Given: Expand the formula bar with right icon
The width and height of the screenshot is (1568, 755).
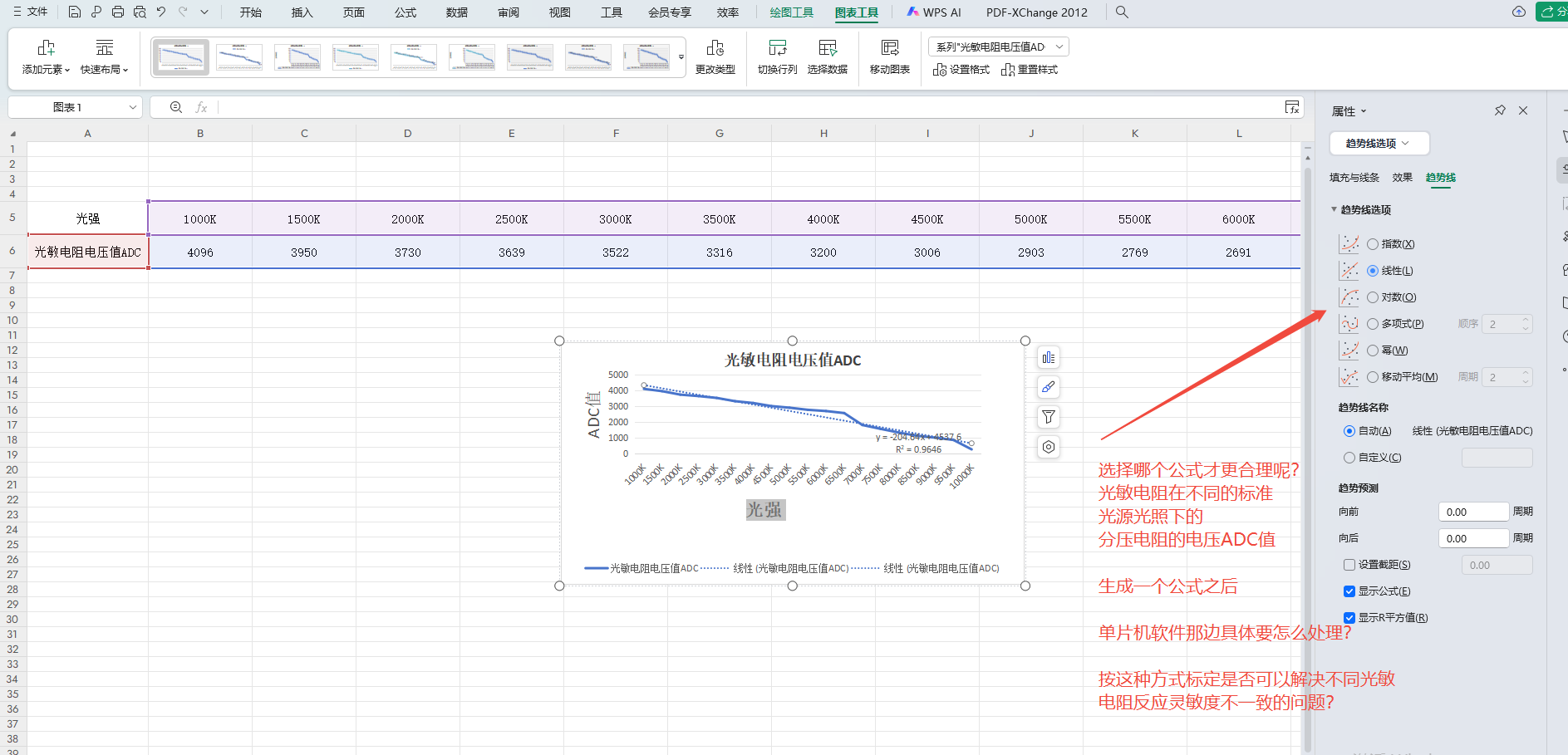Looking at the screenshot, I should pos(1292,107).
